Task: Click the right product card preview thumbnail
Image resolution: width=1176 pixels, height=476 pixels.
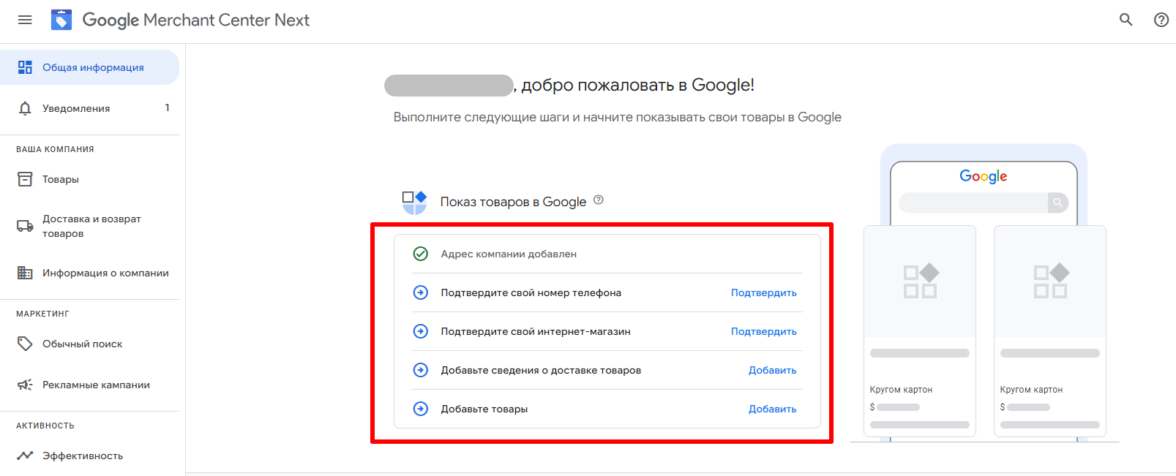Action: click(x=1050, y=281)
